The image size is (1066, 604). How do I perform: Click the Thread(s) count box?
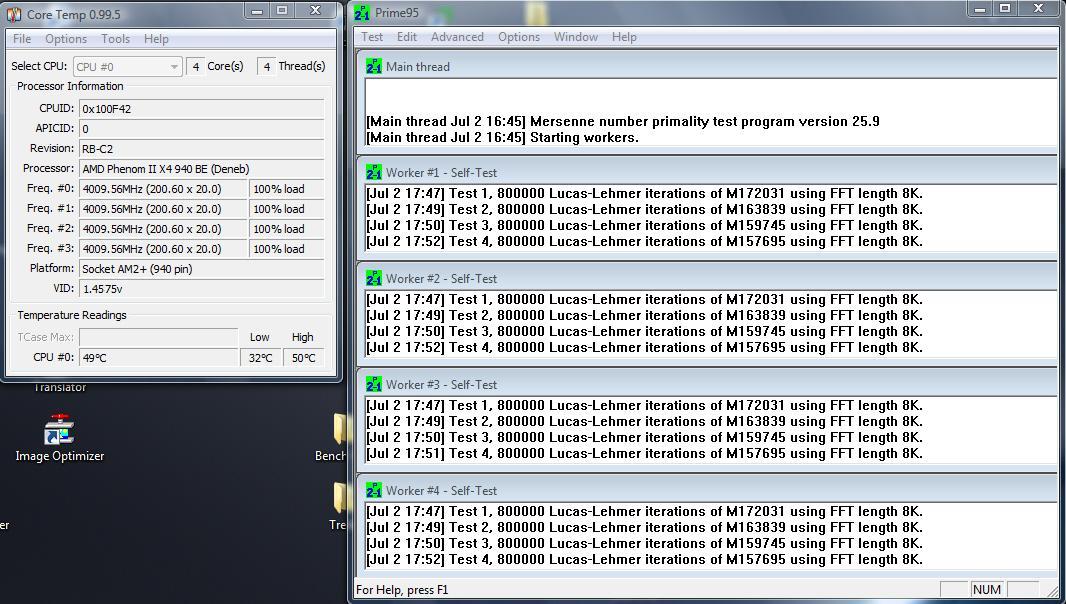266,67
